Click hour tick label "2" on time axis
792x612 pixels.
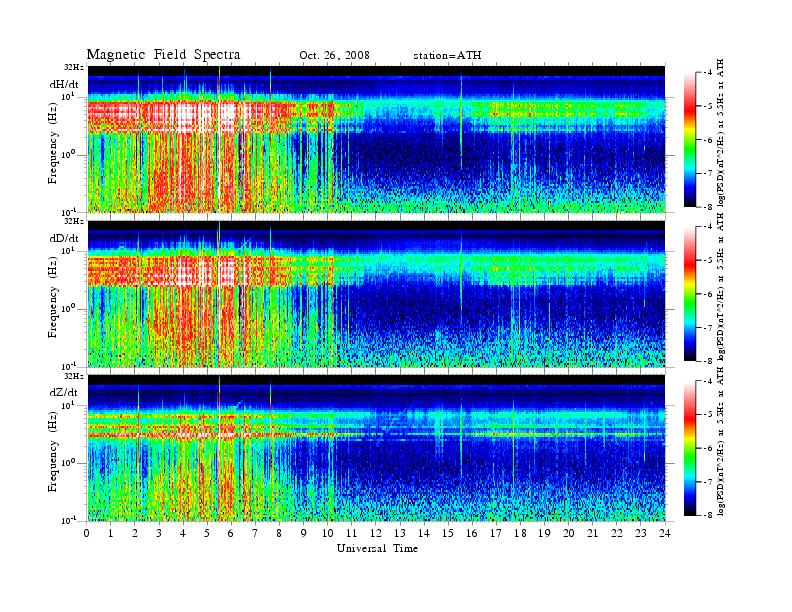point(135,534)
